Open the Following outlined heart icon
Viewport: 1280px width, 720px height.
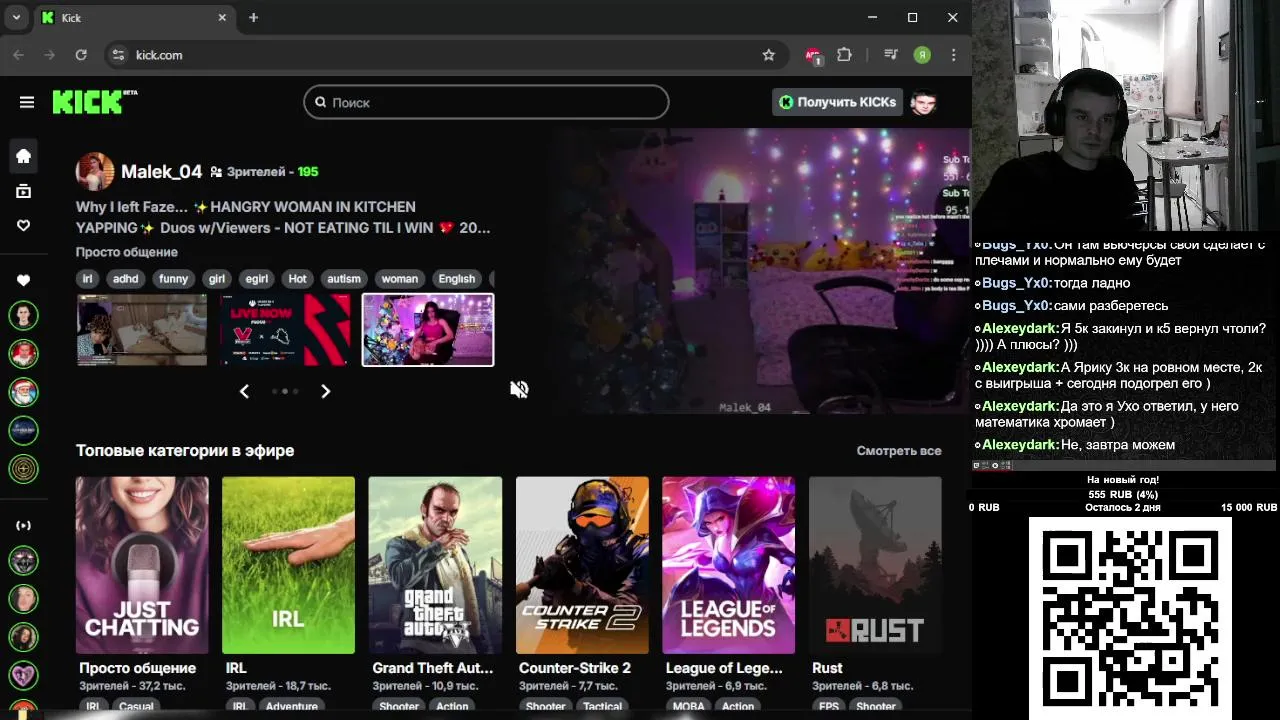pos(24,226)
